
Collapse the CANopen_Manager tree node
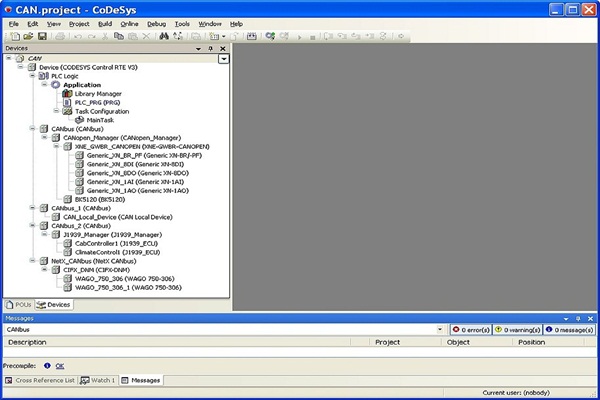click(x=46, y=137)
